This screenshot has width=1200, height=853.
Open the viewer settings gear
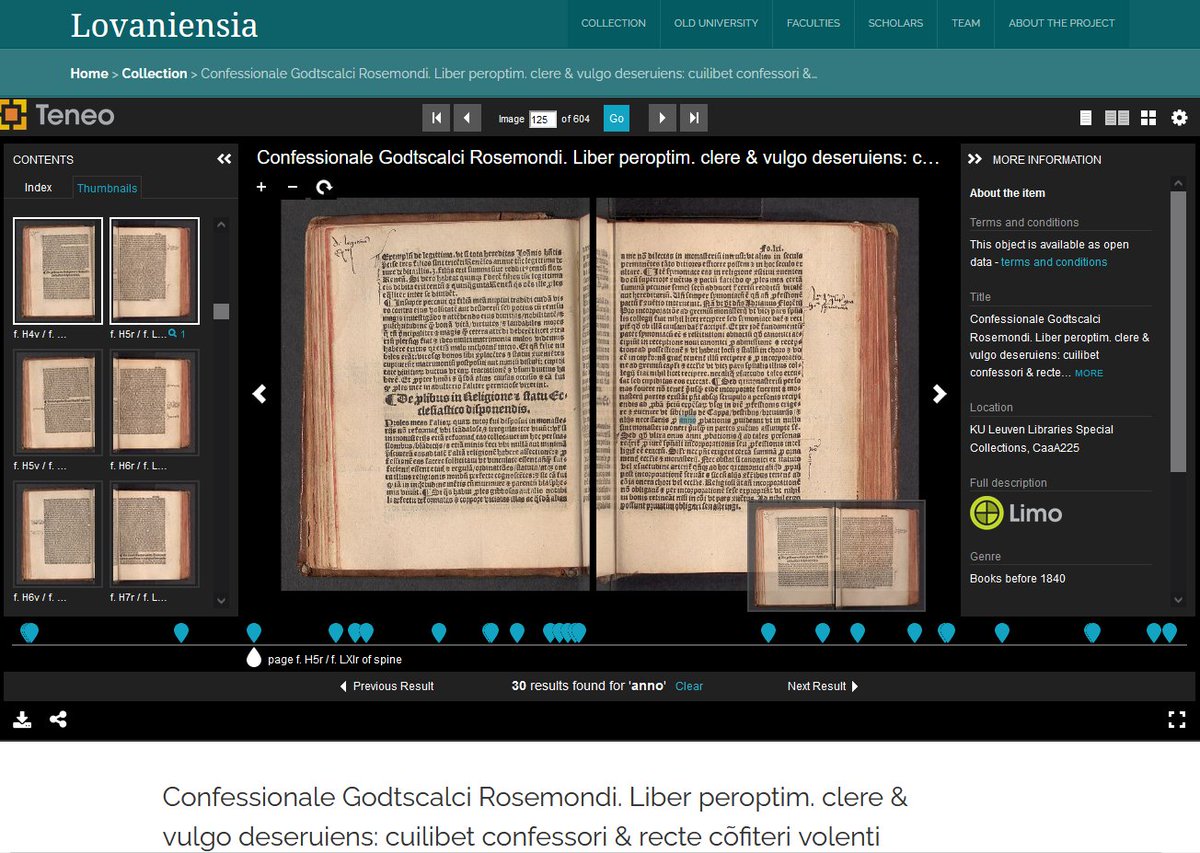coord(1180,117)
